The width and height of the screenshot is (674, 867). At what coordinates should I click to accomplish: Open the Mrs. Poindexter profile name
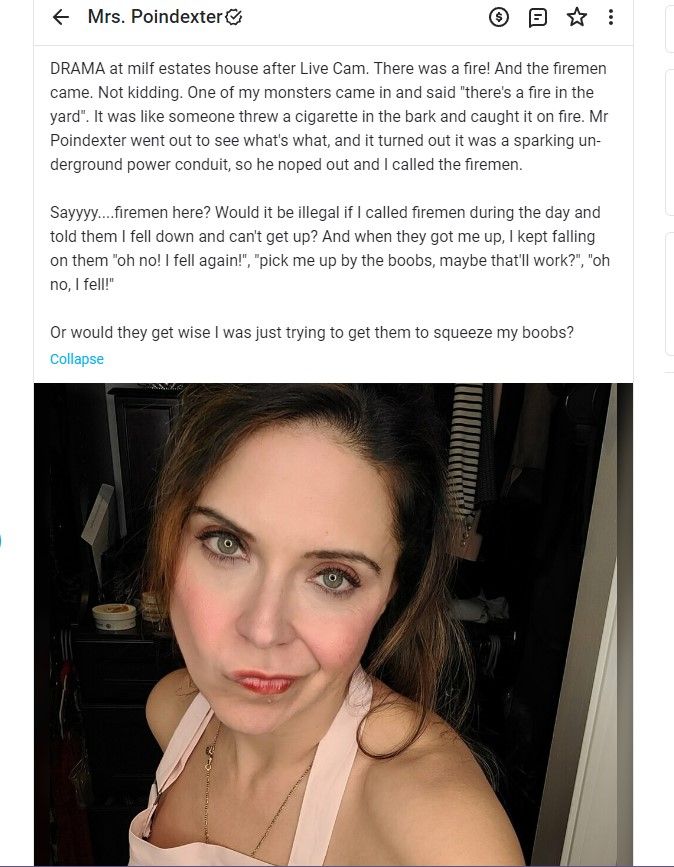pyautogui.click(x=155, y=17)
